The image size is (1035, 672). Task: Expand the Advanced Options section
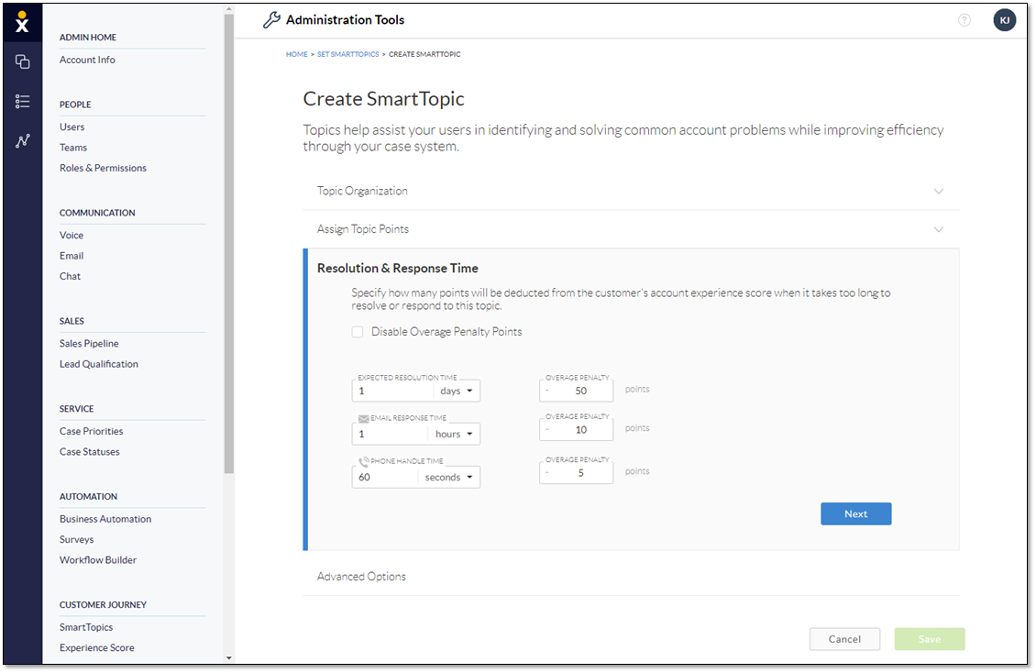click(x=631, y=576)
